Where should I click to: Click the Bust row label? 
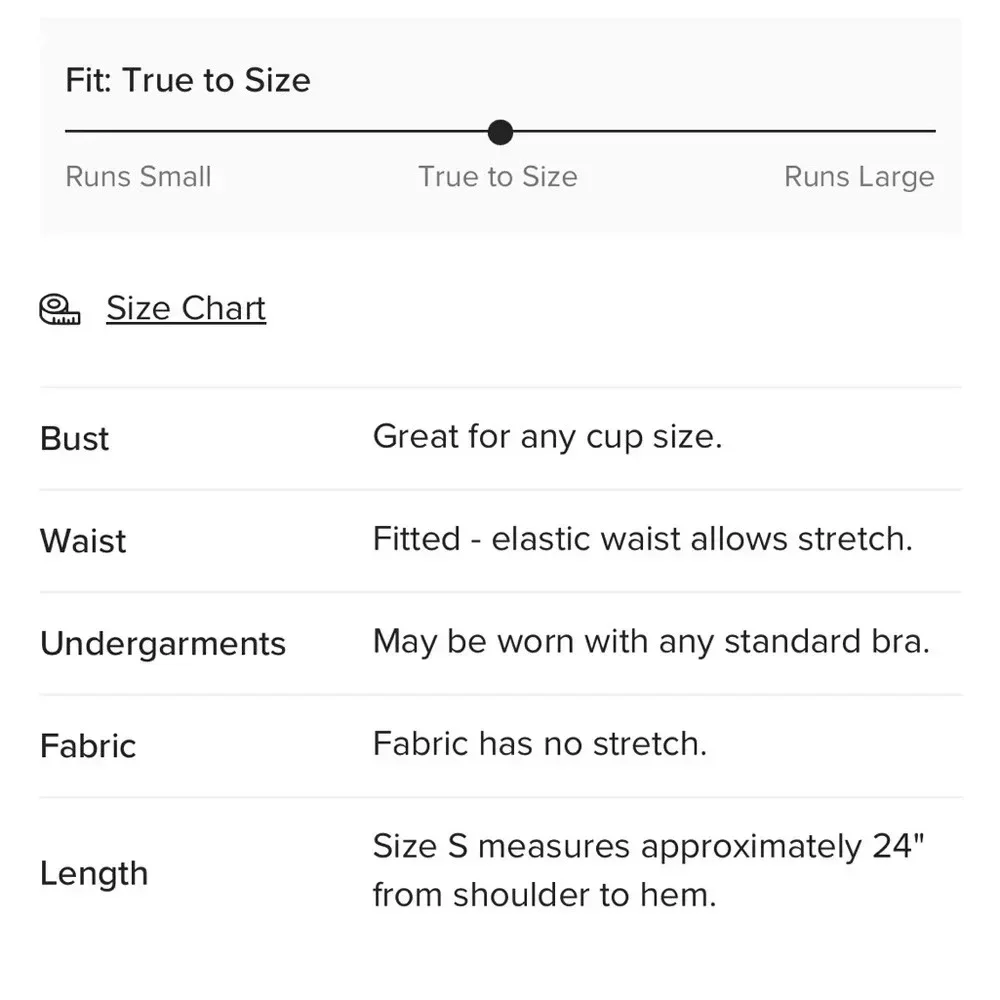click(x=75, y=439)
